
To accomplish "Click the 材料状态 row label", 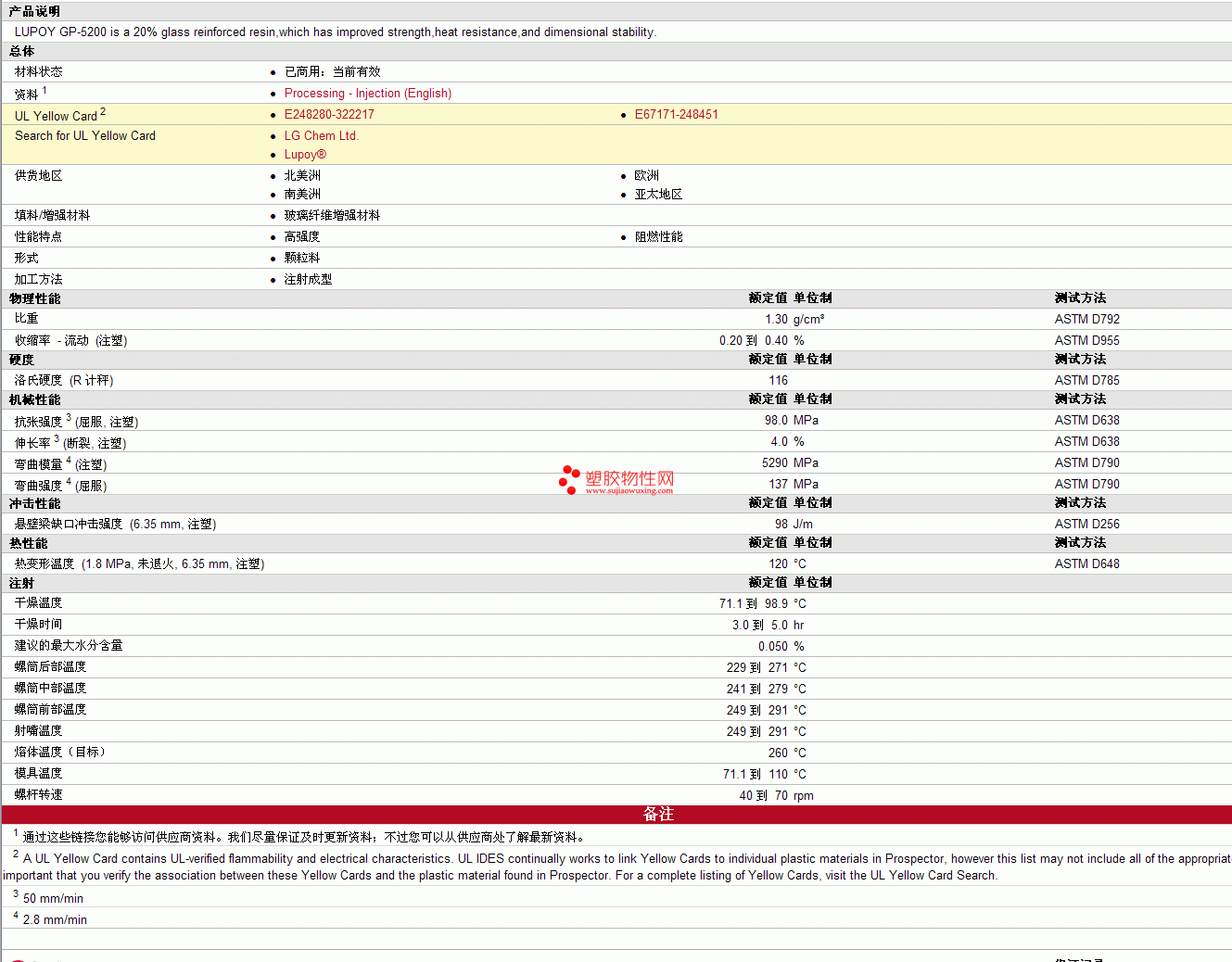I will pos(39,72).
